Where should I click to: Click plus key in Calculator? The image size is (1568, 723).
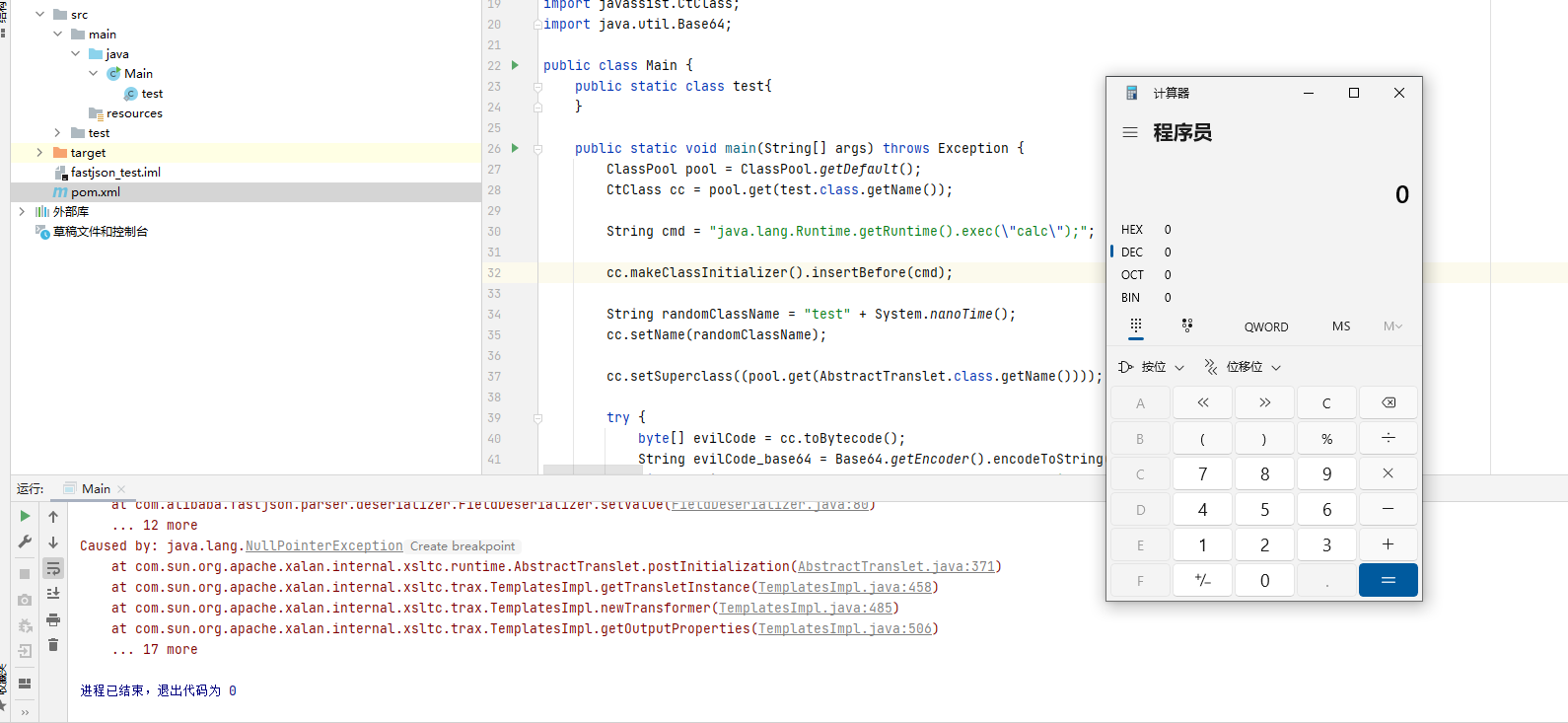tap(1389, 544)
